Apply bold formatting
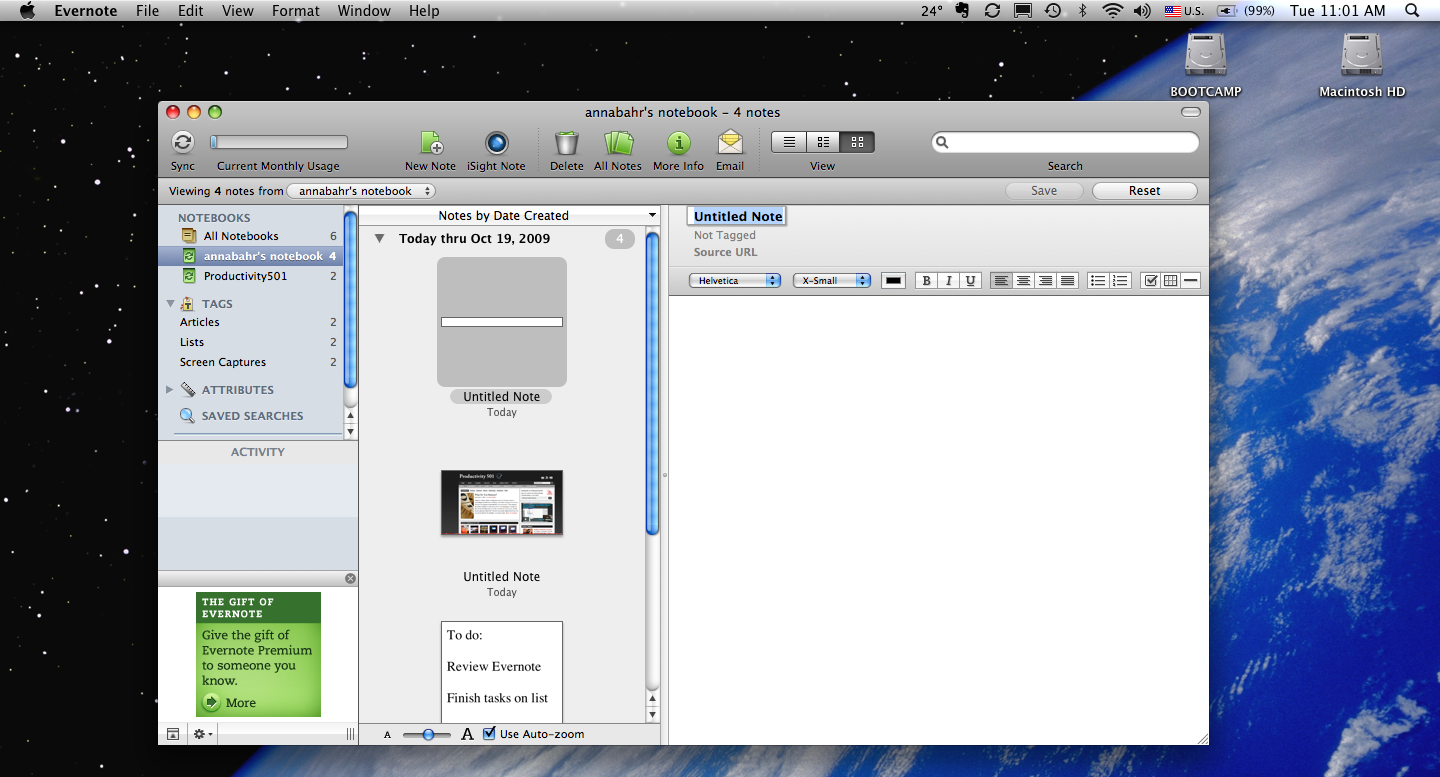Image resolution: width=1440 pixels, height=777 pixels. coord(927,281)
